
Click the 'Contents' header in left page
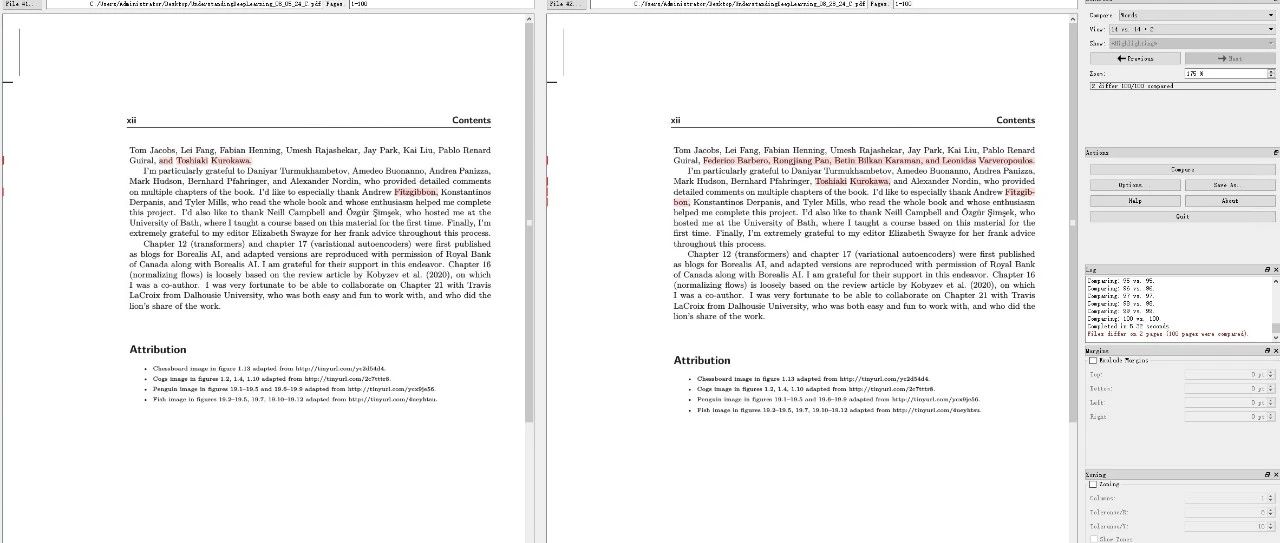(471, 120)
